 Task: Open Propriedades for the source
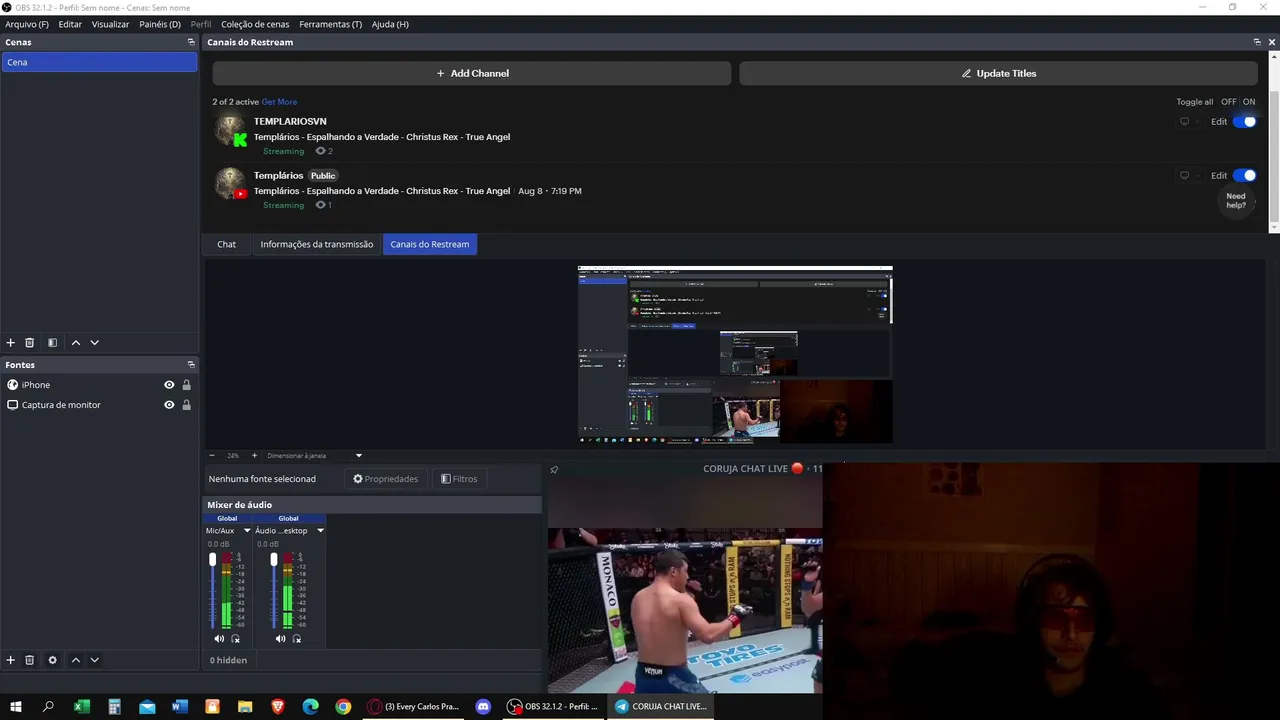(x=385, y=479)
